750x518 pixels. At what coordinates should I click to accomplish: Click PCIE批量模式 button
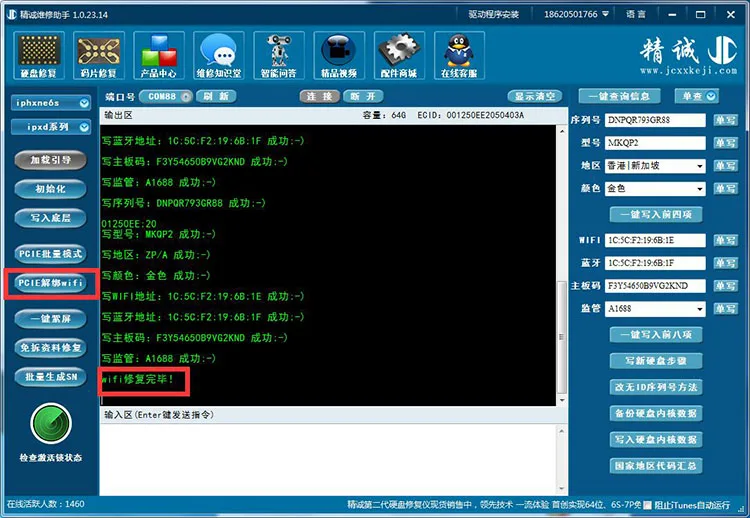[51, 254]
